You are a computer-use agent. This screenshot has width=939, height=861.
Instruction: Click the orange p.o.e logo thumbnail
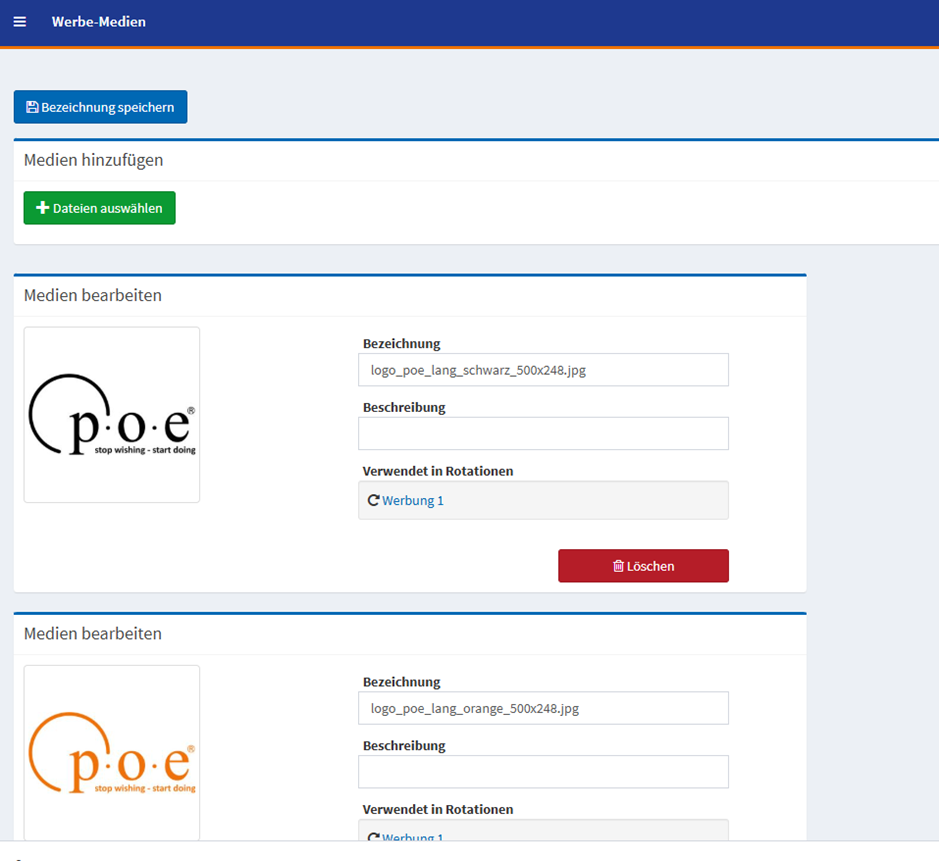(x=112, y=753)
